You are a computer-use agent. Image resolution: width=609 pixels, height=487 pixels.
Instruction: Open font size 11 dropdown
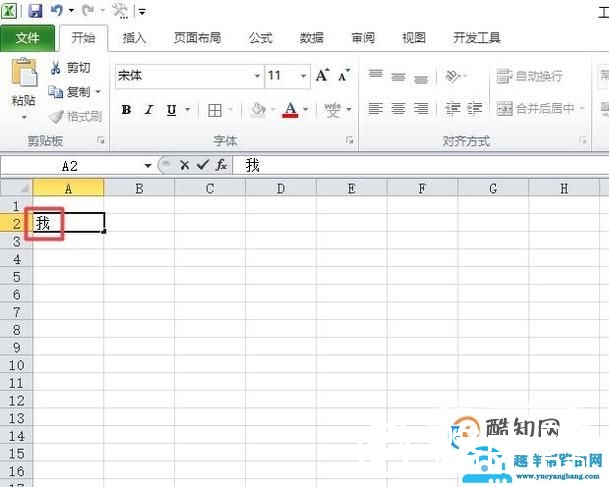click(x=303, y=76)
